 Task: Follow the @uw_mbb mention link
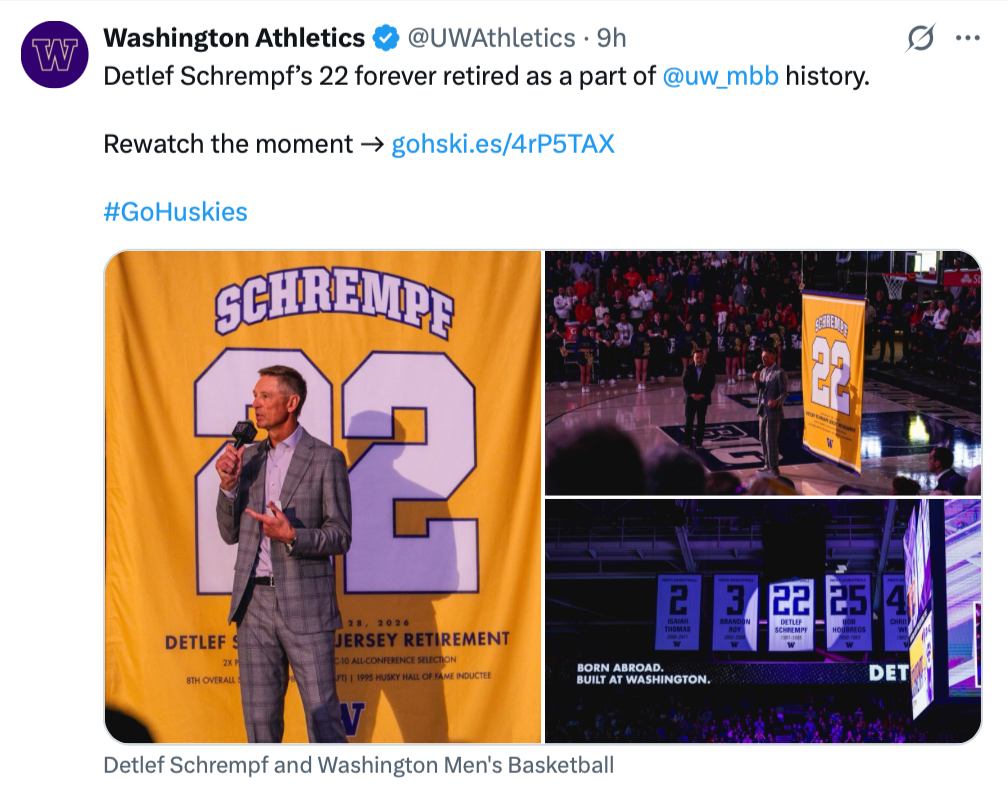click(x=720, y=76)
